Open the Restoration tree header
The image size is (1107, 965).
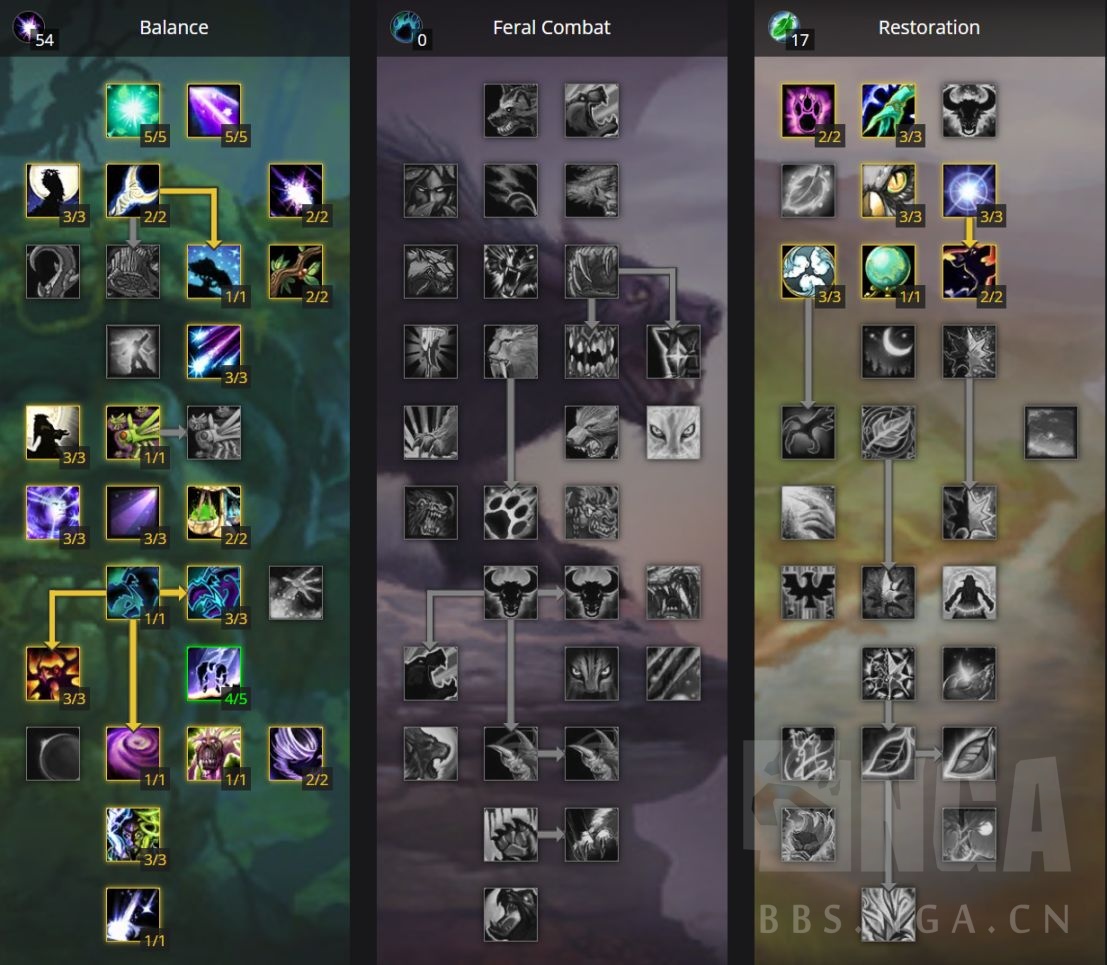(x=929, y=28)
